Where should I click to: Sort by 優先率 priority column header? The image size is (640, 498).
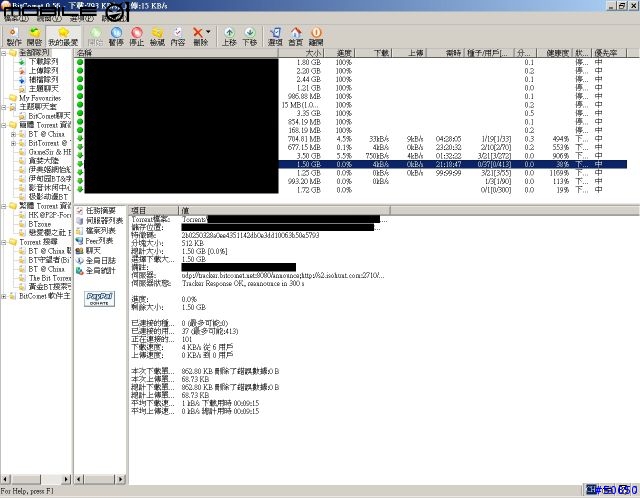(609, 53)
